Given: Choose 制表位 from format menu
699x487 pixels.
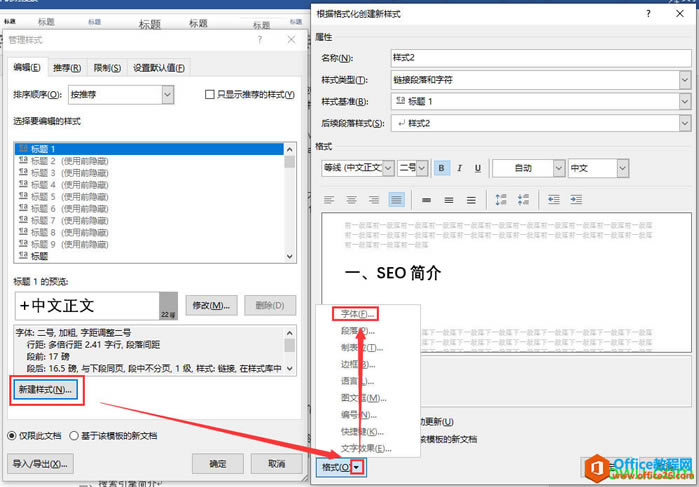Looking at the screenshot, I should [362, 348].
